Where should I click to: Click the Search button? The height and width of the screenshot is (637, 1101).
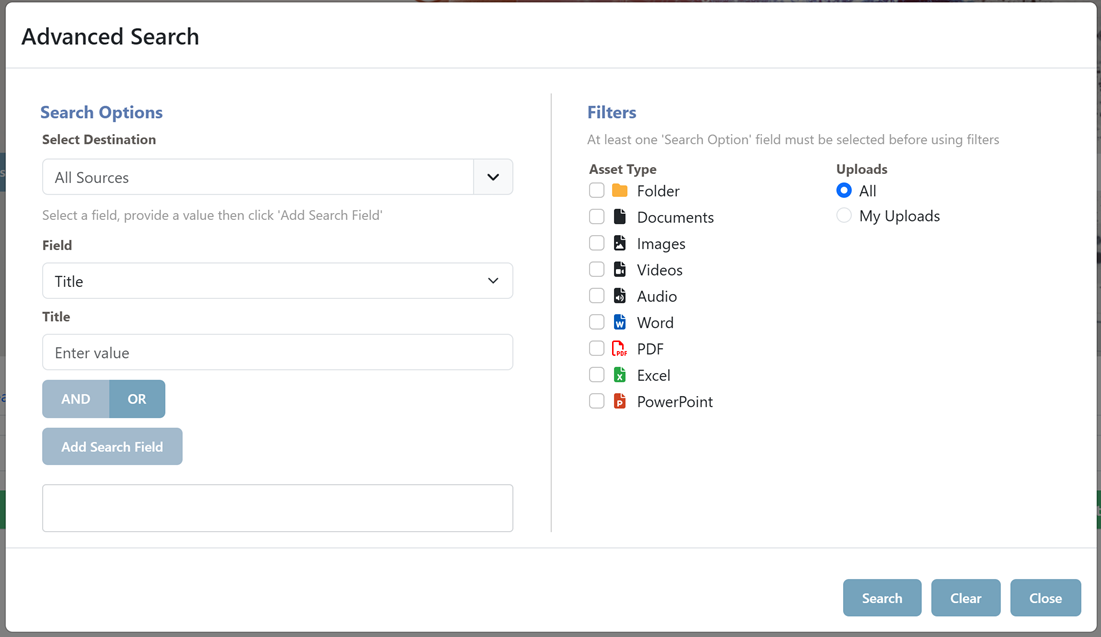pyautogui.click(x=882, y=598)
